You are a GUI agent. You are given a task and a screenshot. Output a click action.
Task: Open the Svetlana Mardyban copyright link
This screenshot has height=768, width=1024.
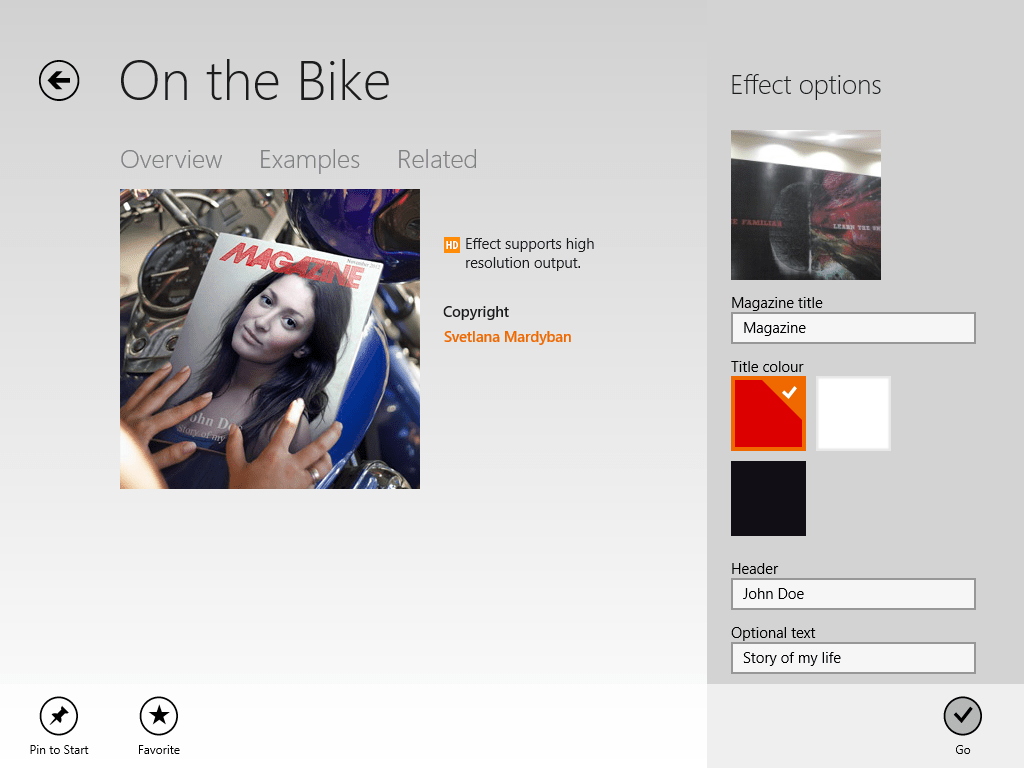[x=507, y=337]
